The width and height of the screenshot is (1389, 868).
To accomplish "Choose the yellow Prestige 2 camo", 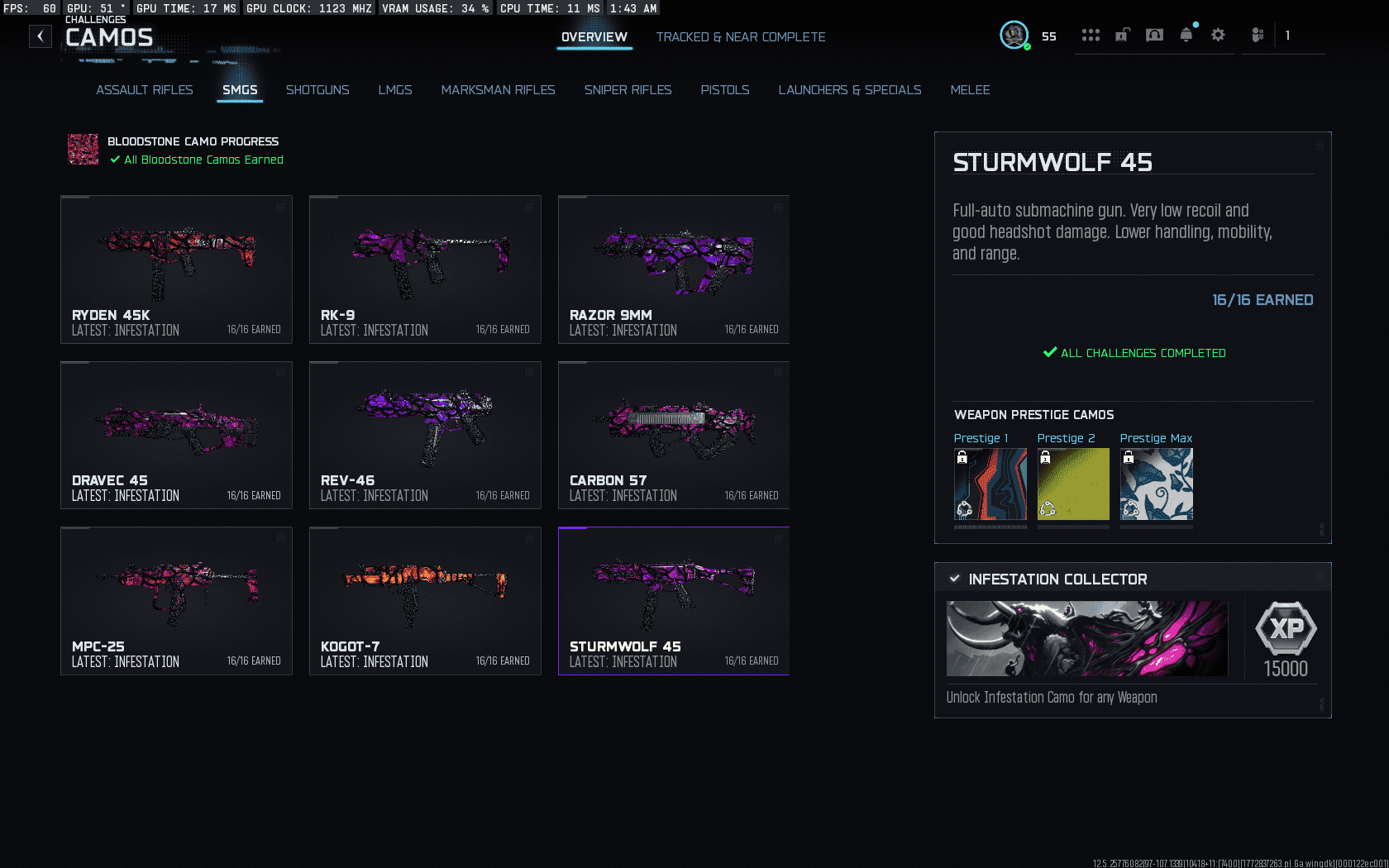I will click(x=1073, y=484).
